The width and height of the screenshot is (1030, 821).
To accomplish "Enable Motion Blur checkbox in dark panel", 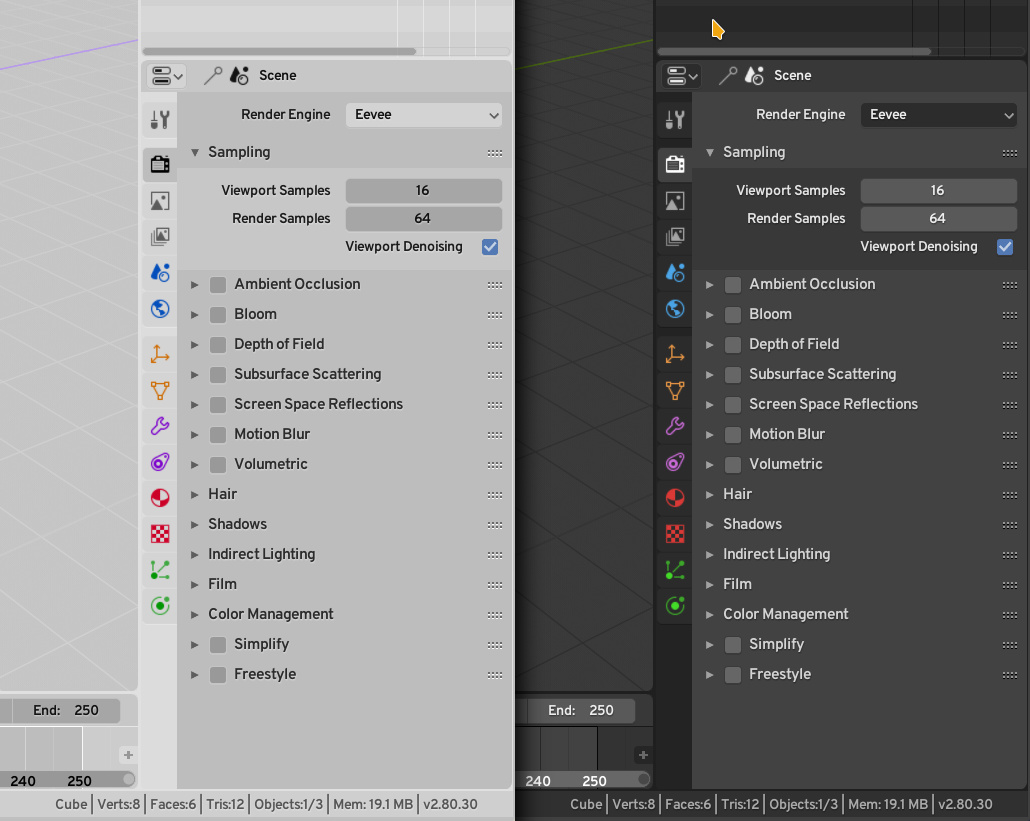I will coord(733,435).
